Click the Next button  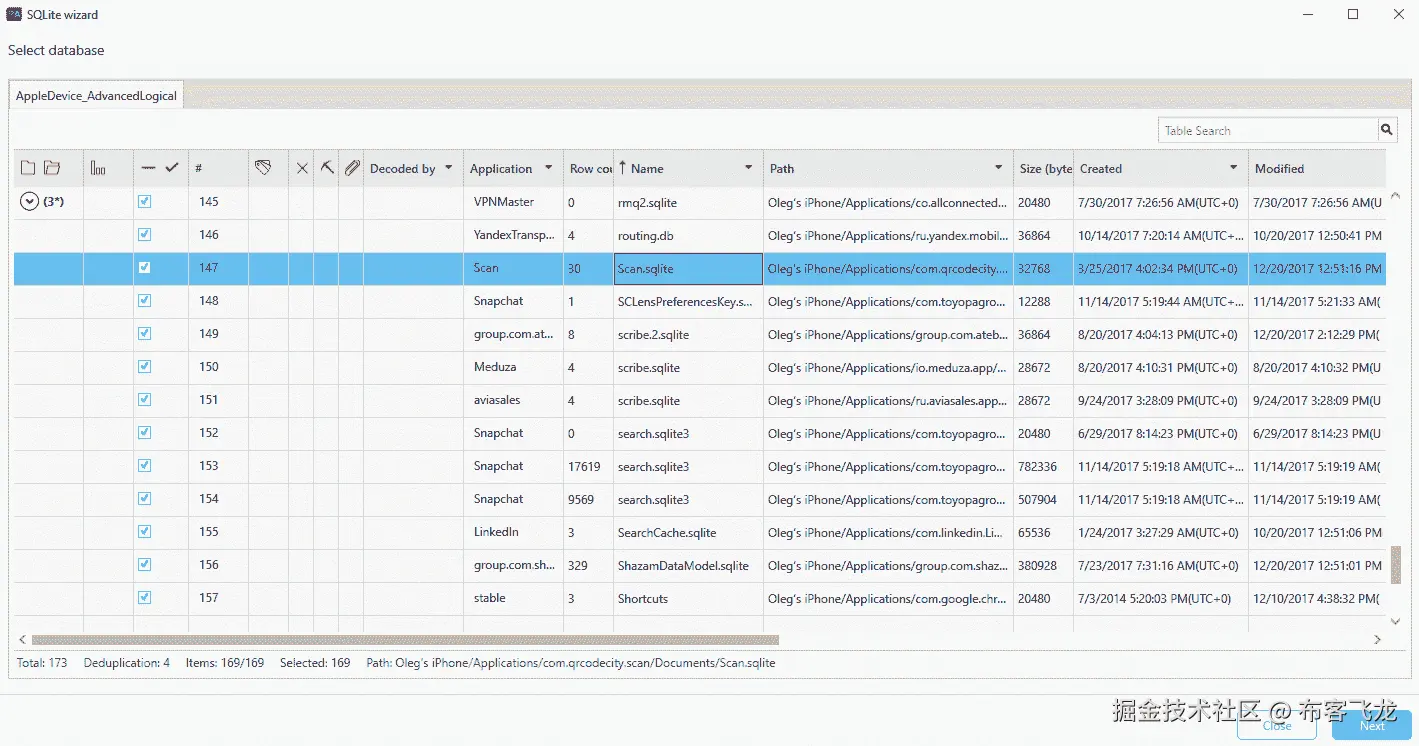1372,726
